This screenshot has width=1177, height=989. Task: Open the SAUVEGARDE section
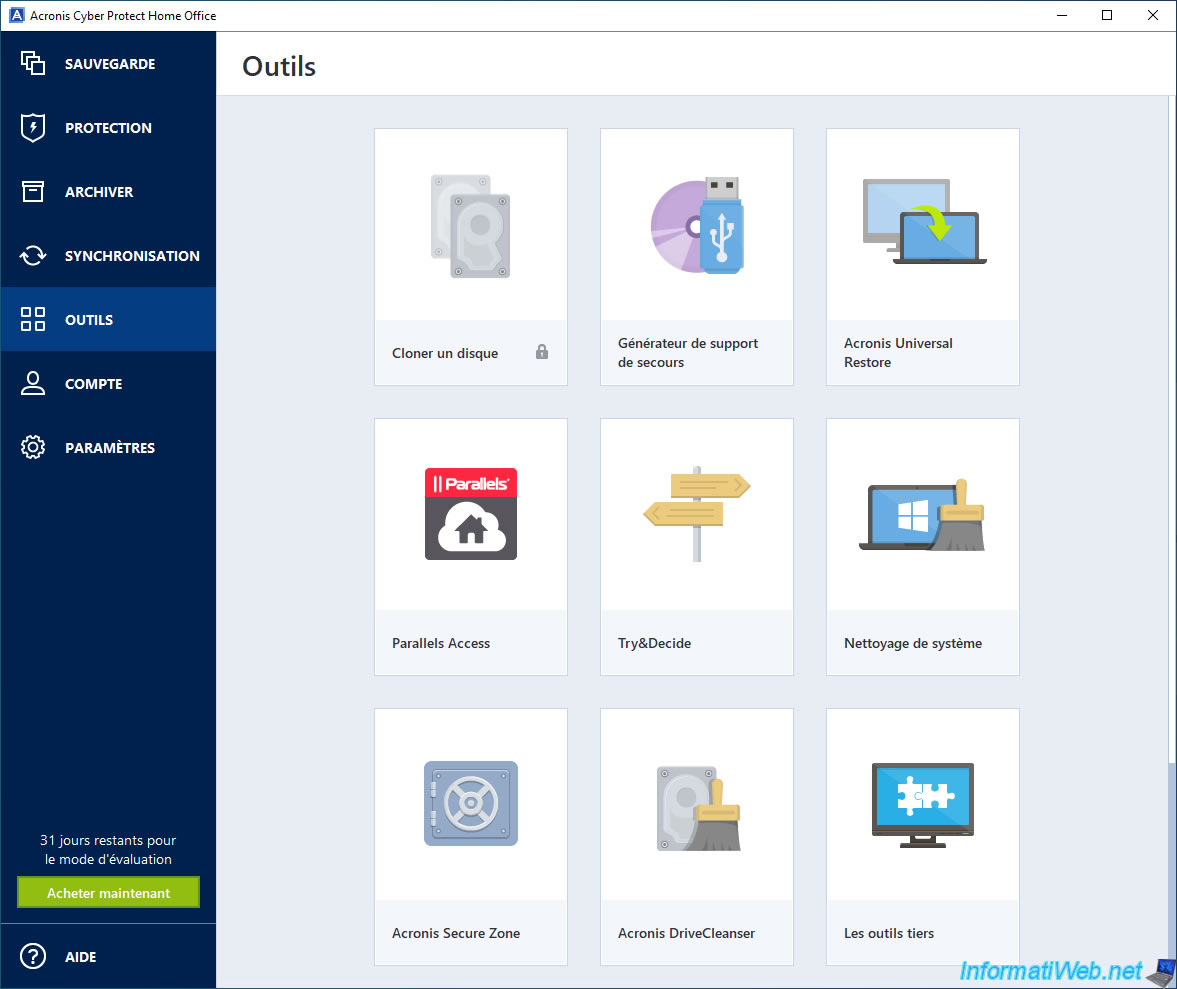click(x=108, y=64)
